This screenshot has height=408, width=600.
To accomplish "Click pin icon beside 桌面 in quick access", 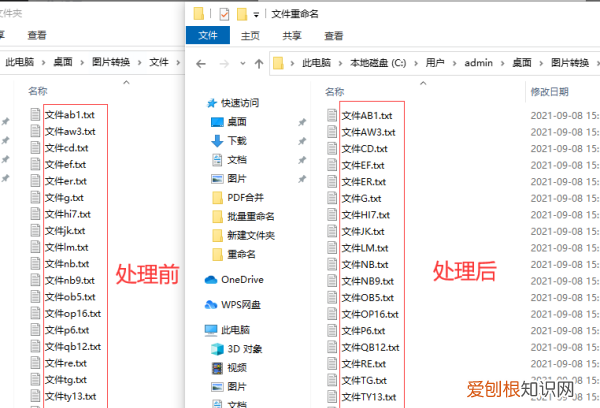I will tap(302, 122).
